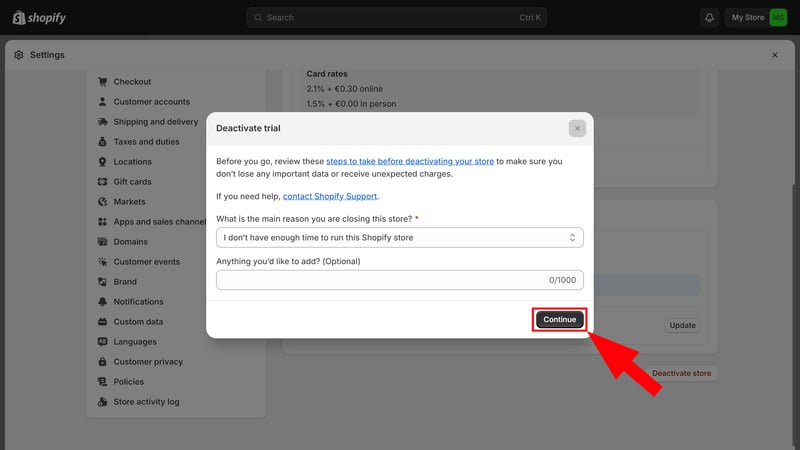Click the Shipping and delivery truck icon
The image size is (800, 450).
coord(103,121)
